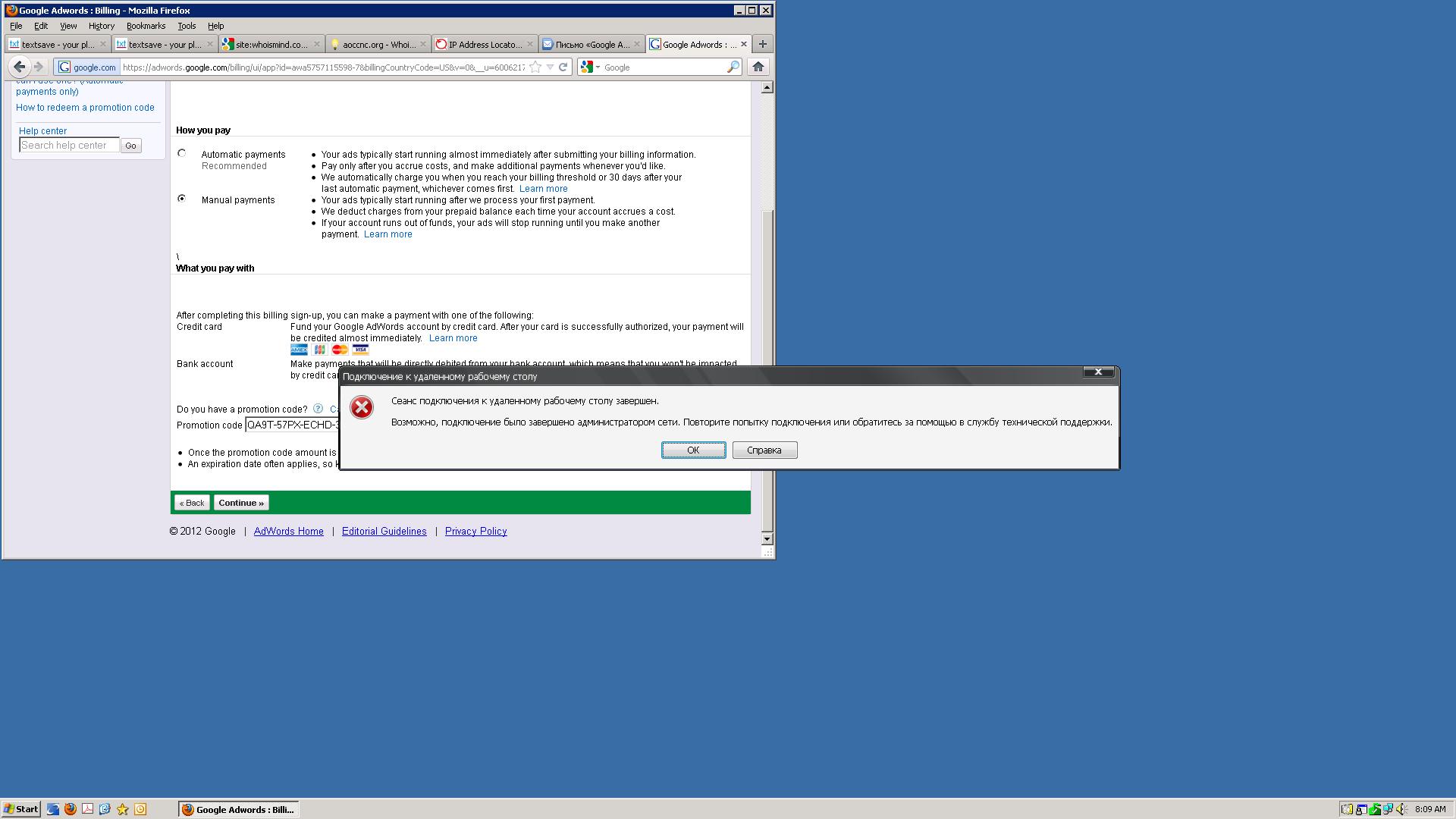Click the Continue » button
The image size is (1456, 819).
tap(241, 503)
